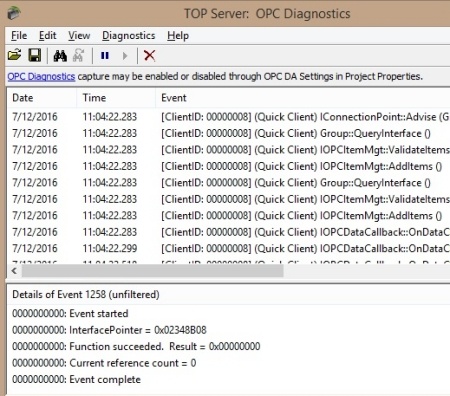The image size is (450, 396).
Task: Clear the log with red X icon
Action: [149, 55]
